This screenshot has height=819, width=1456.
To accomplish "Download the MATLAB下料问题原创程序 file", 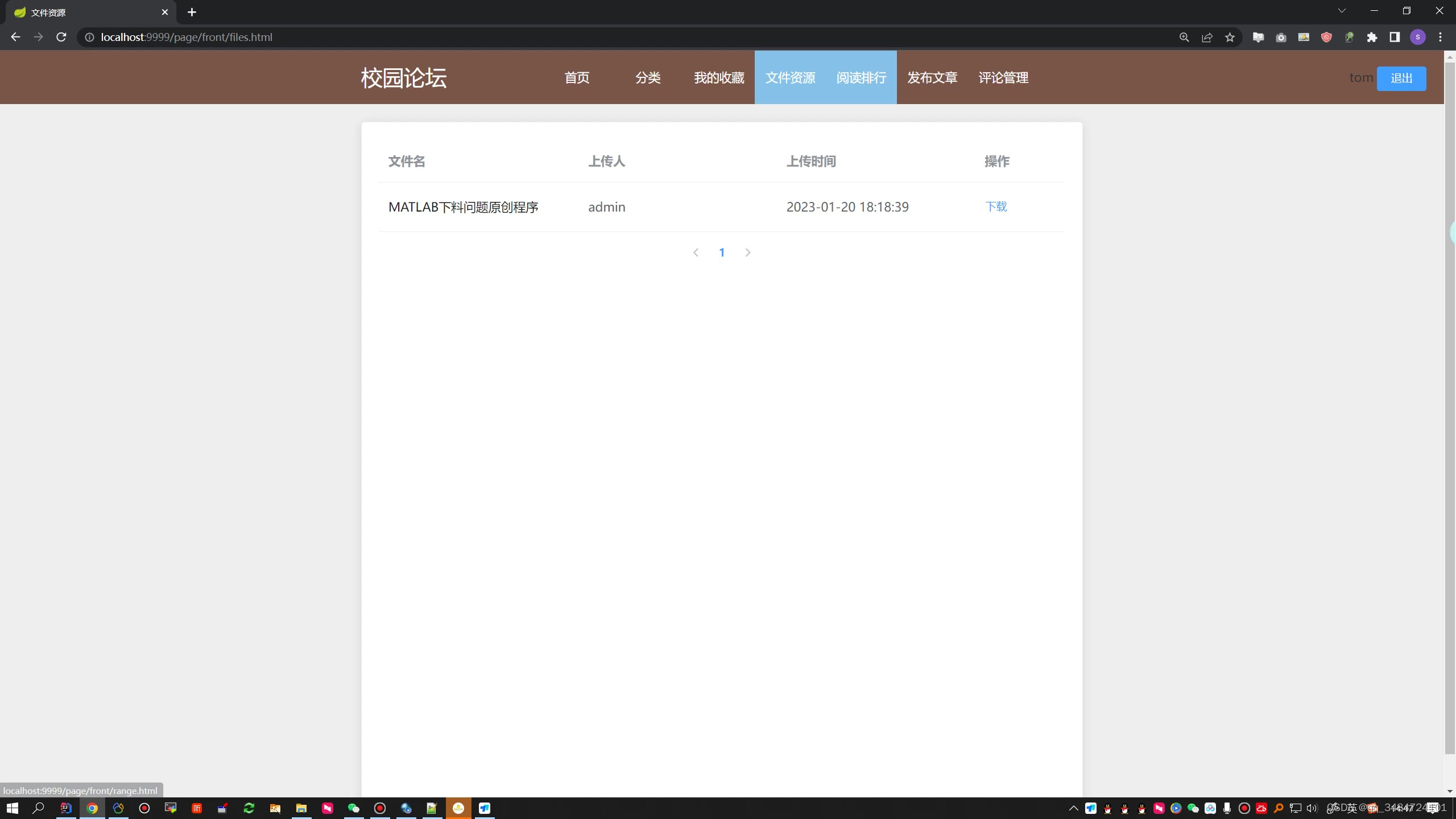I will point(996,206).
